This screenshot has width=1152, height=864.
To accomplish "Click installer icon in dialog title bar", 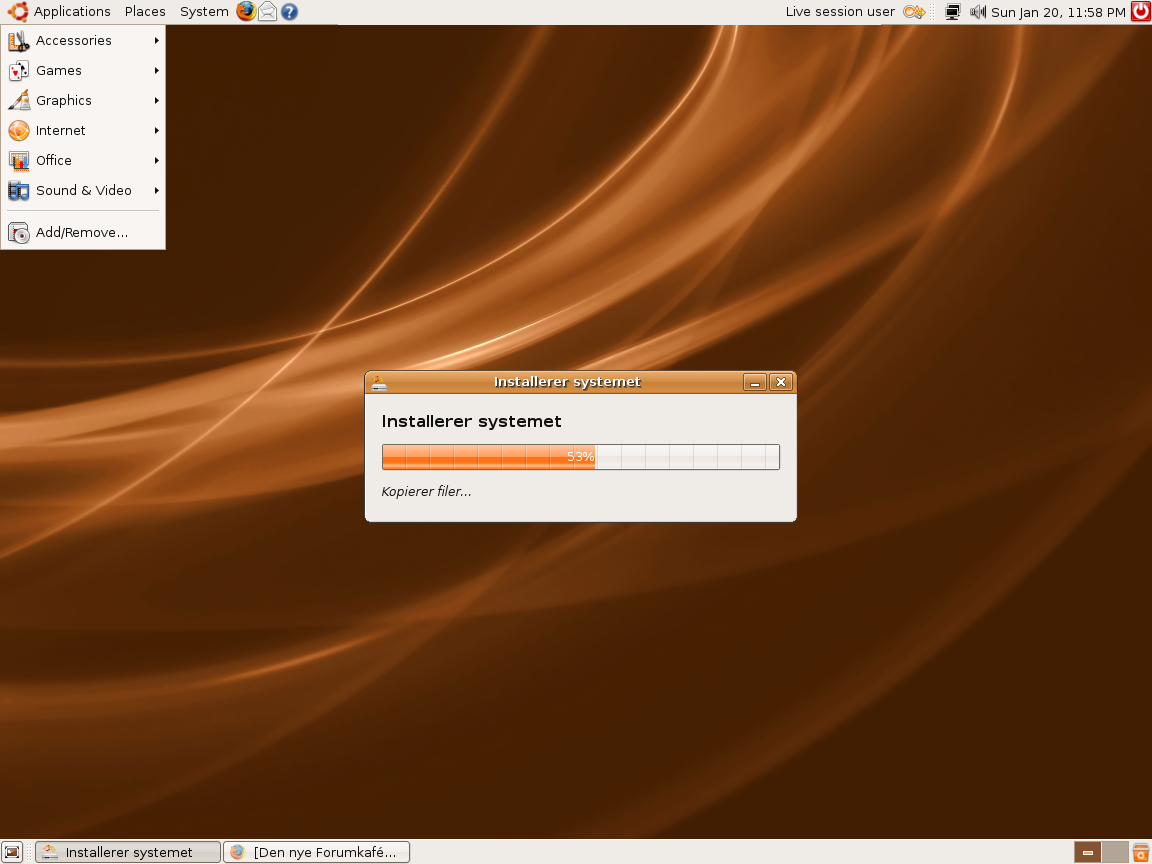I will 379,382.
